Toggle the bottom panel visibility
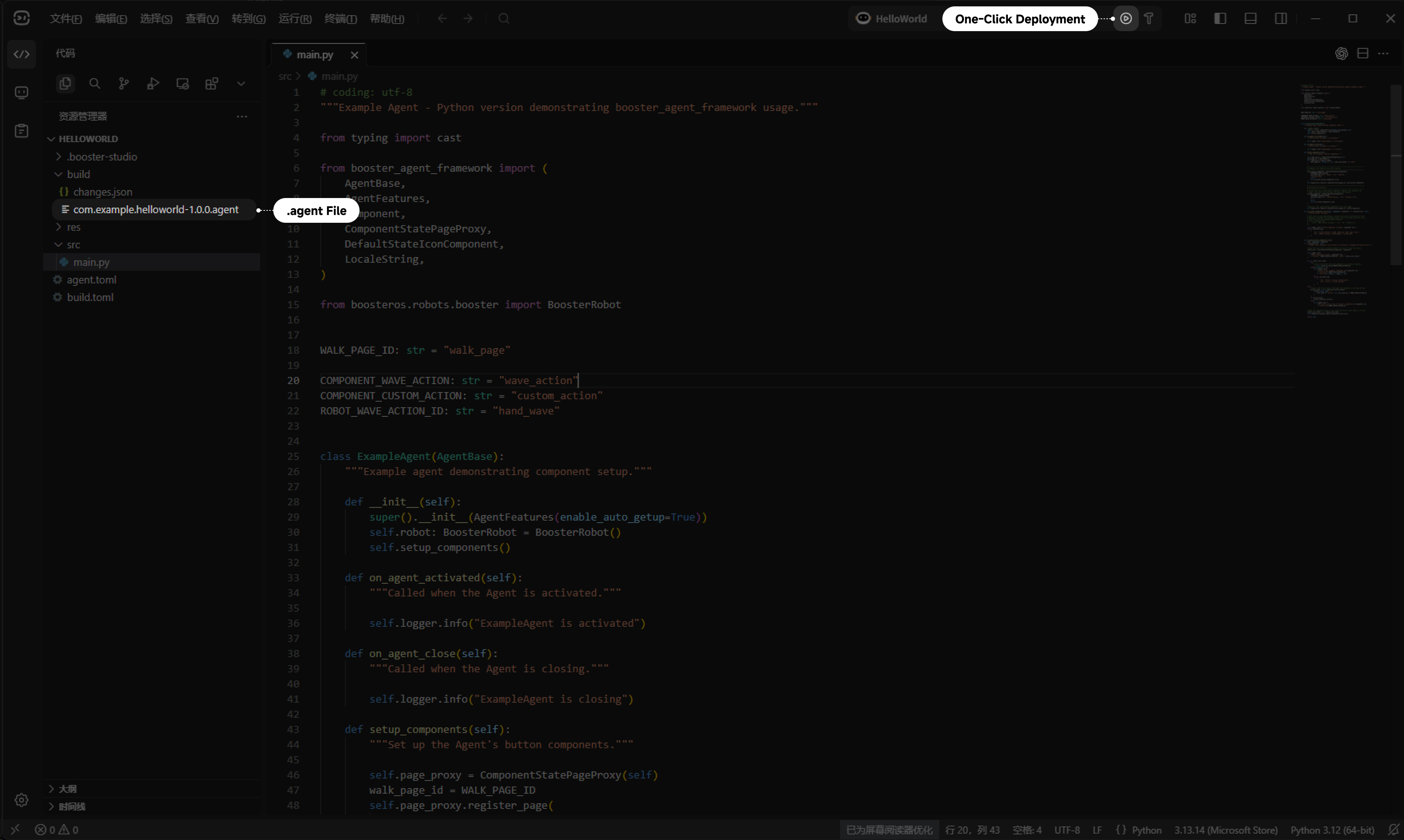Image resolution: width=1404 pixels, height=840 pixels. pyautogui.click(x=1251, y=19)
